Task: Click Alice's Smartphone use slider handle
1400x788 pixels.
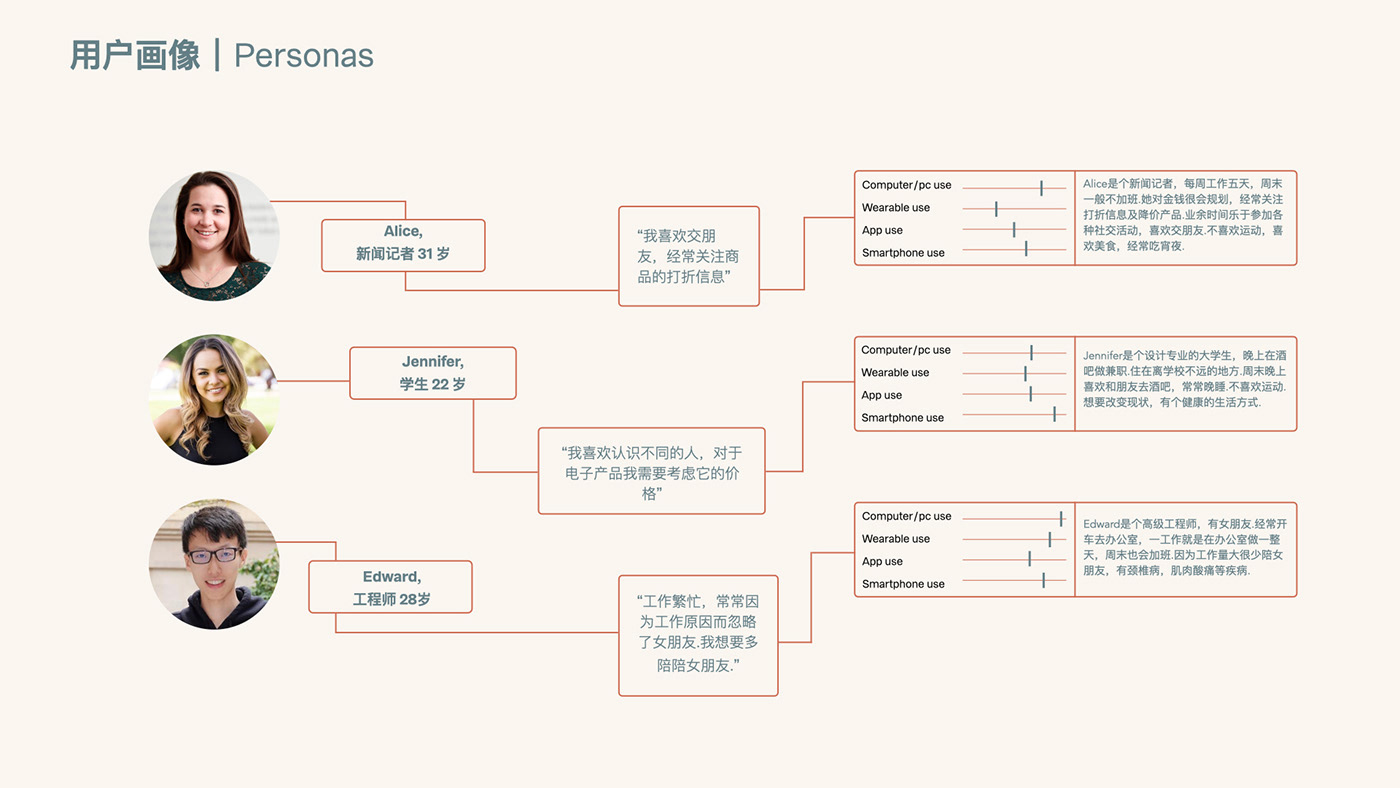Action: 1026,248
